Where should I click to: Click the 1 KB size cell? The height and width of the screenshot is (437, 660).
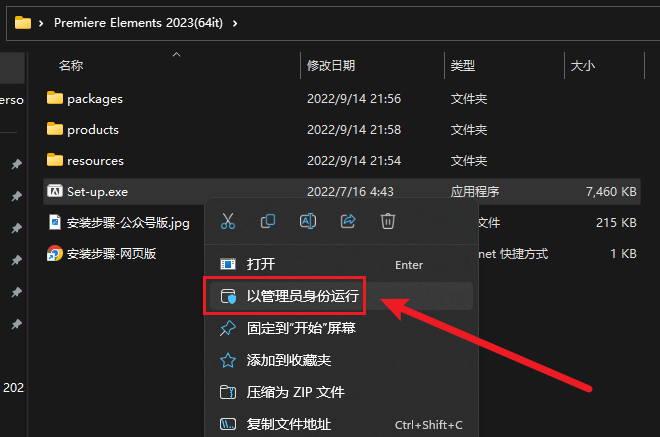point(623,254)
